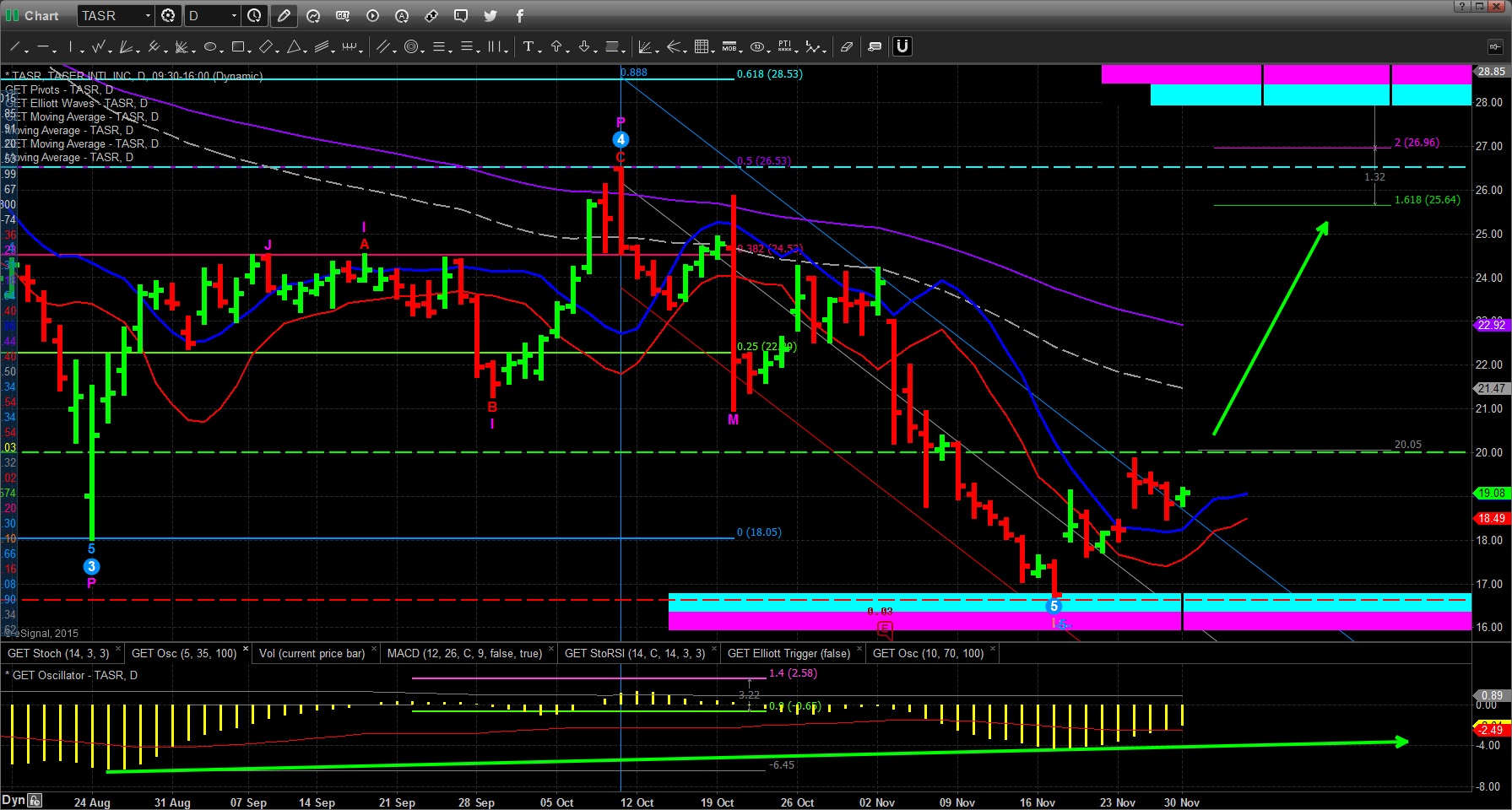The width and height of the screenshot is (1512, 810).
Task: Expand the MOB tool options arrow
Action: click(741, 51)
